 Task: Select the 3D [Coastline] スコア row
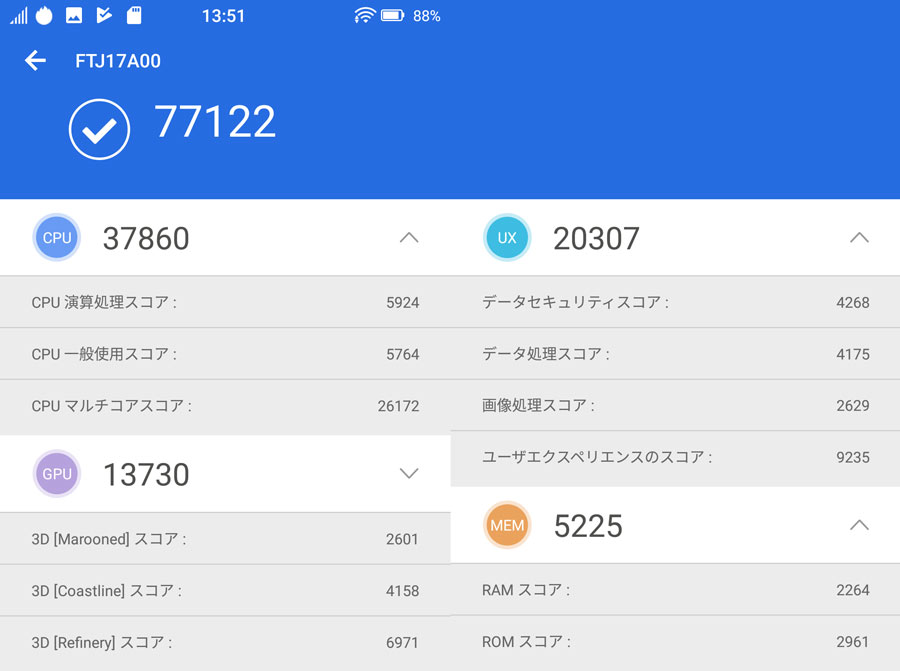click(x=225, y=591)
